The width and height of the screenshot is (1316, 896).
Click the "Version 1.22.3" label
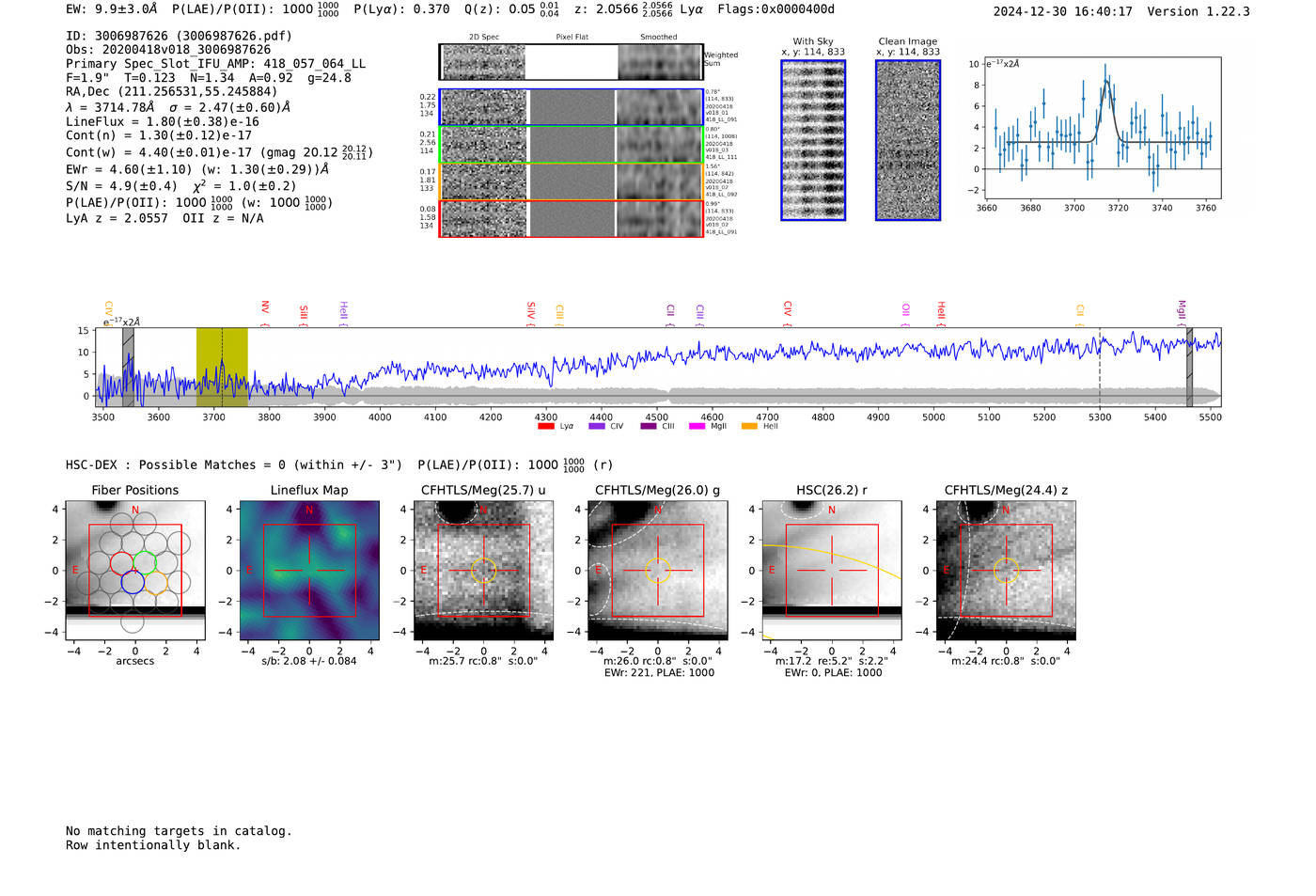tap(1198, 11)
